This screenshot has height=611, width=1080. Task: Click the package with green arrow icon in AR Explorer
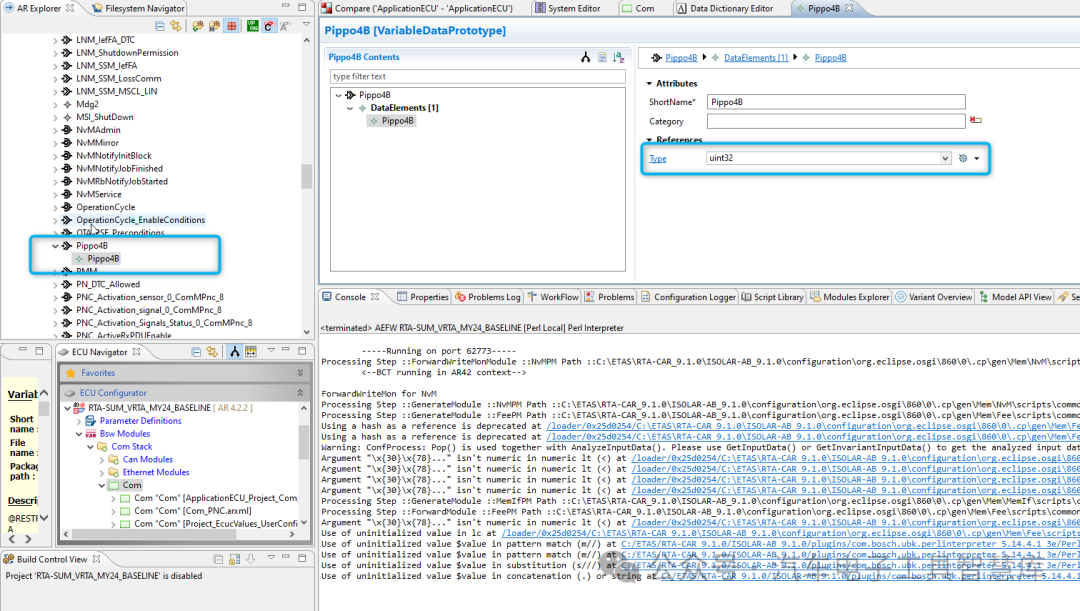[198, 25]
